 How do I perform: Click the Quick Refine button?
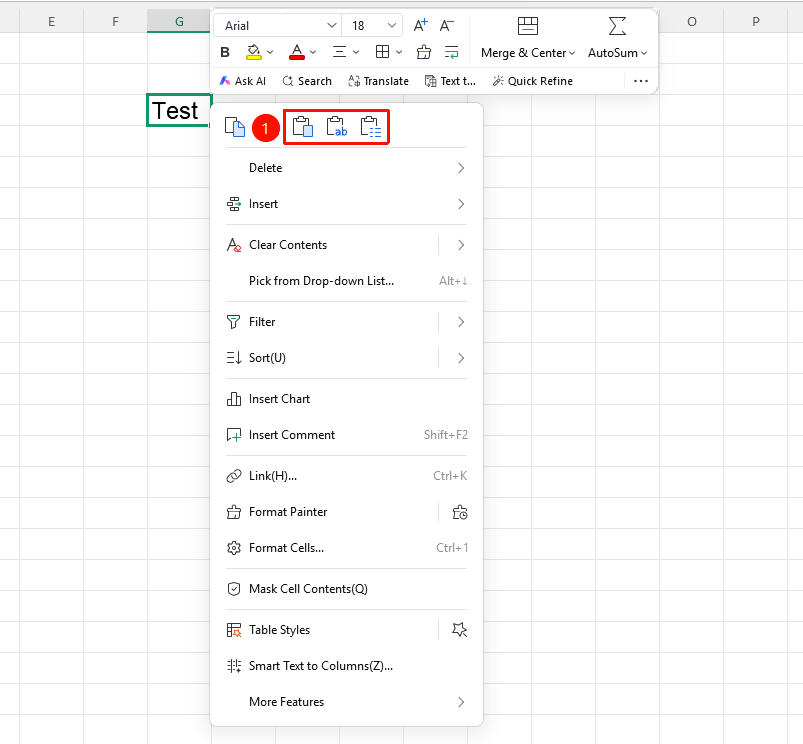coord(533,81)
